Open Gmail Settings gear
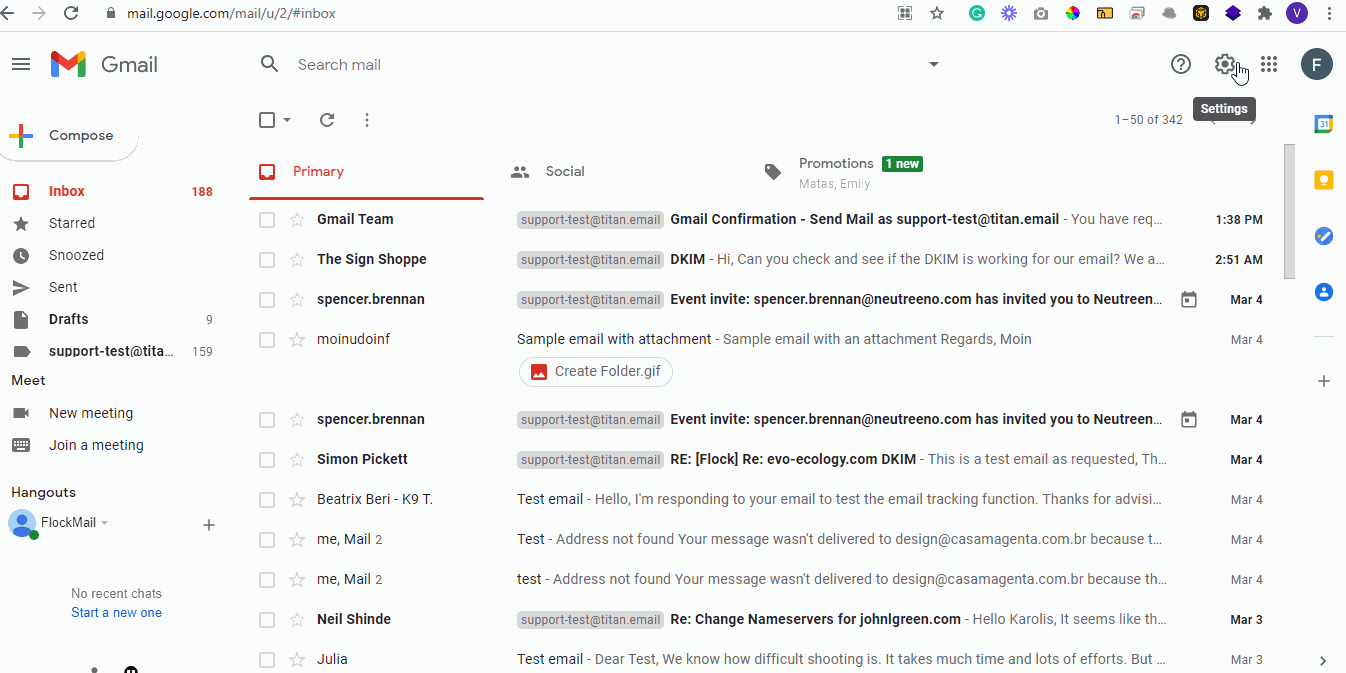 pos(1225,64)
